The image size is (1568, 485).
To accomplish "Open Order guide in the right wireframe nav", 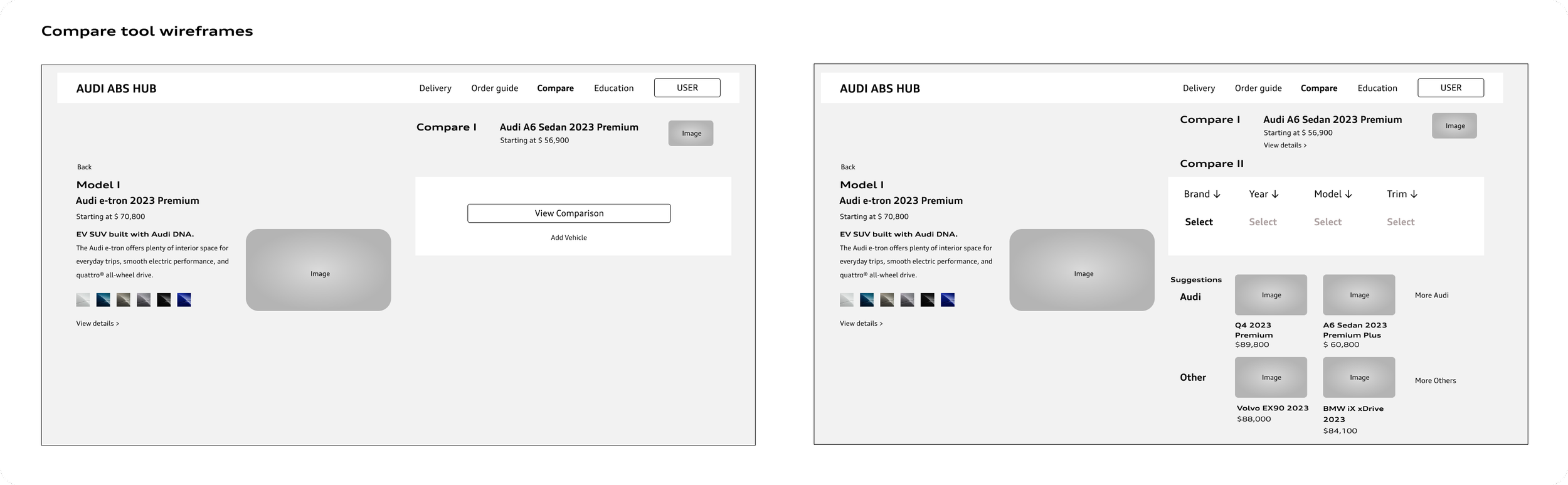I will click(1258, 88).
